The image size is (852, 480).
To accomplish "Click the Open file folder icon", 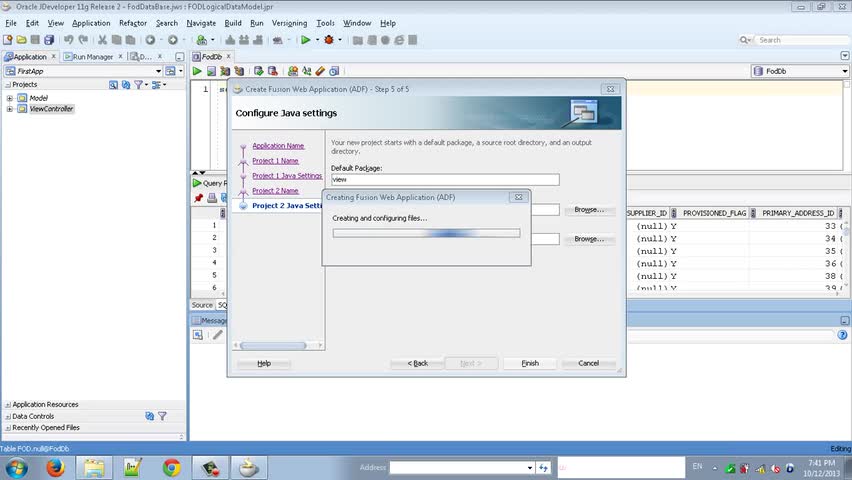I will click(x=21, y=40).
